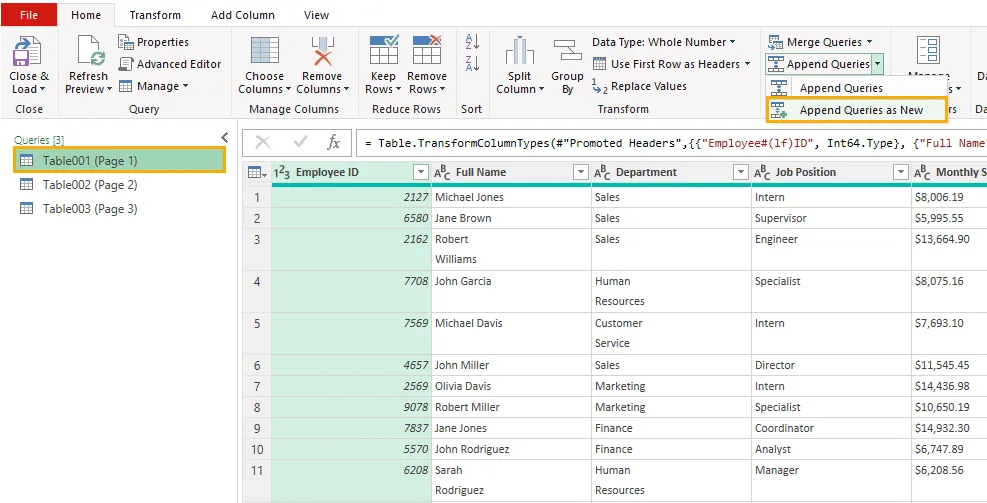The width and height of the screenshot is (987, 503).
Task: Click the ABC type icon on Full Name
Action: coord(442,172)
